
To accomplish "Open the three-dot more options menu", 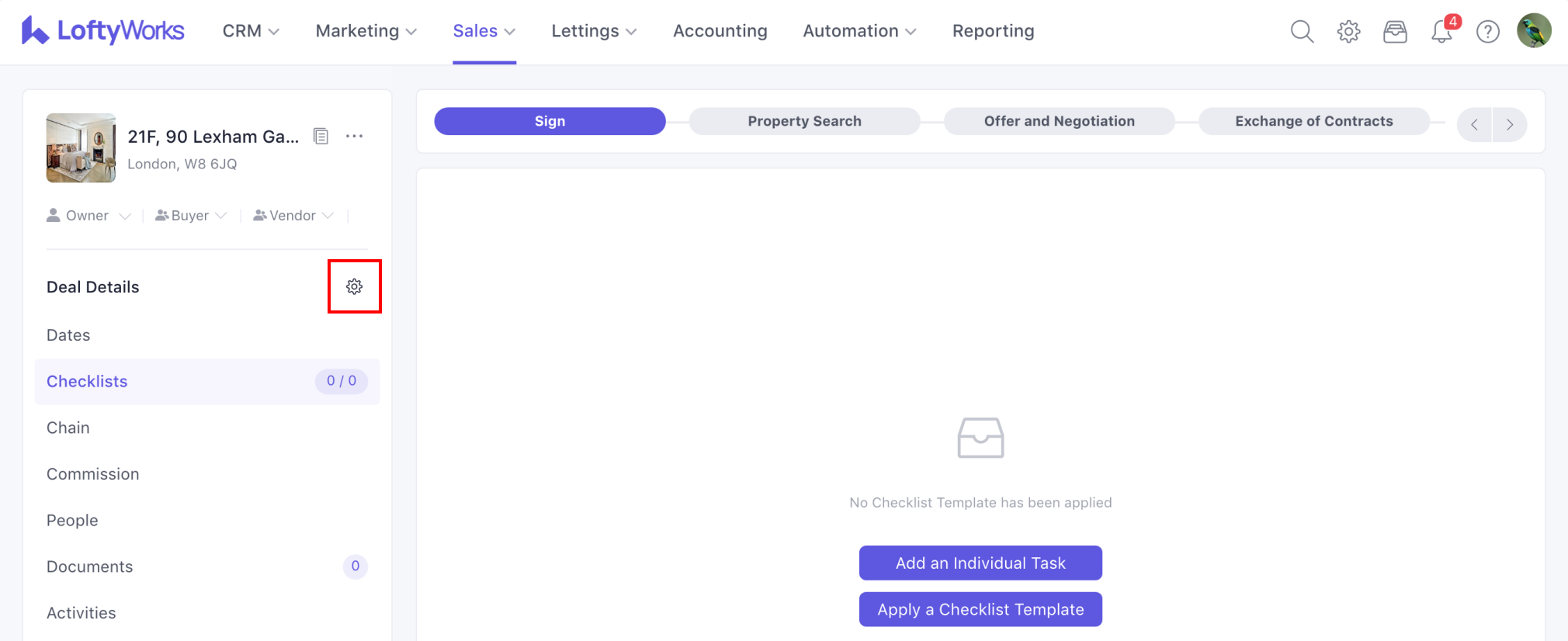I will [355, 137].
